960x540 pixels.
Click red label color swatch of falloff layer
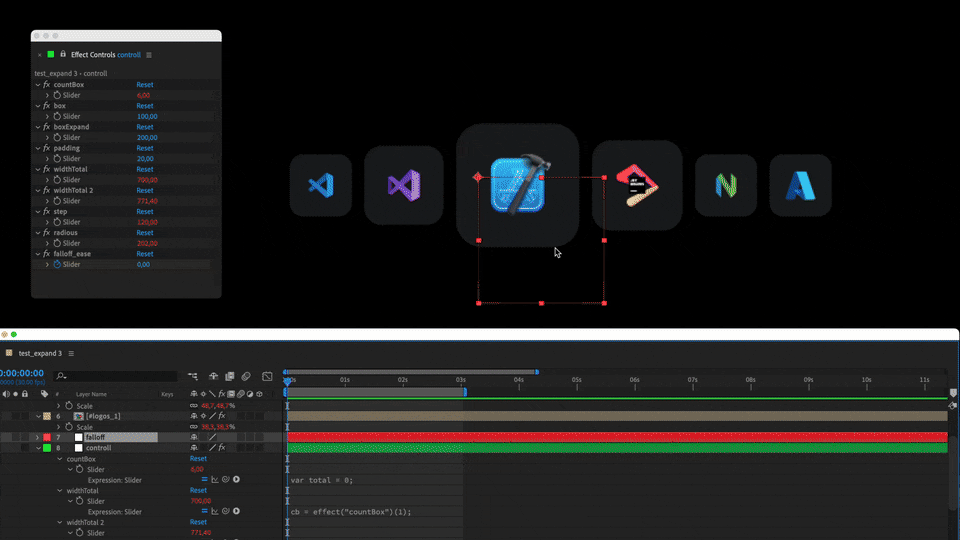click(x=47, y=437)
